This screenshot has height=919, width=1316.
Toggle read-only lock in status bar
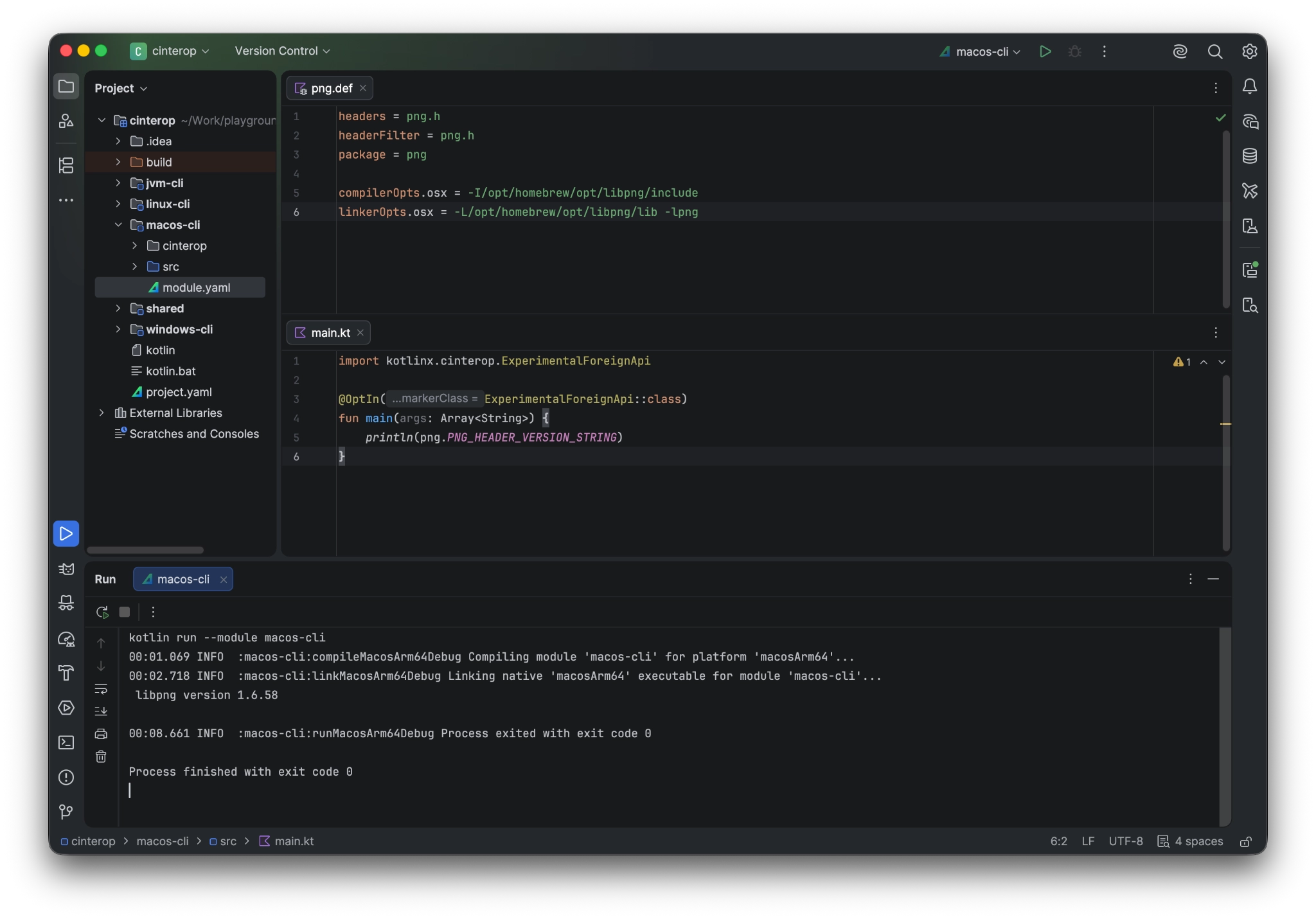[x=1245, y=841]
